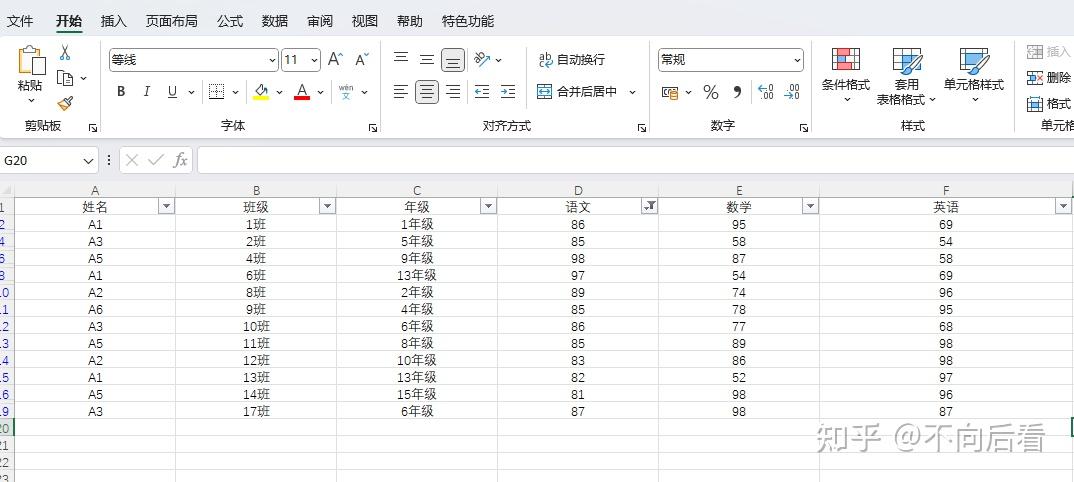Open the 数字 group dialog launcher
1074x482 pixels.
coord(804,127)
